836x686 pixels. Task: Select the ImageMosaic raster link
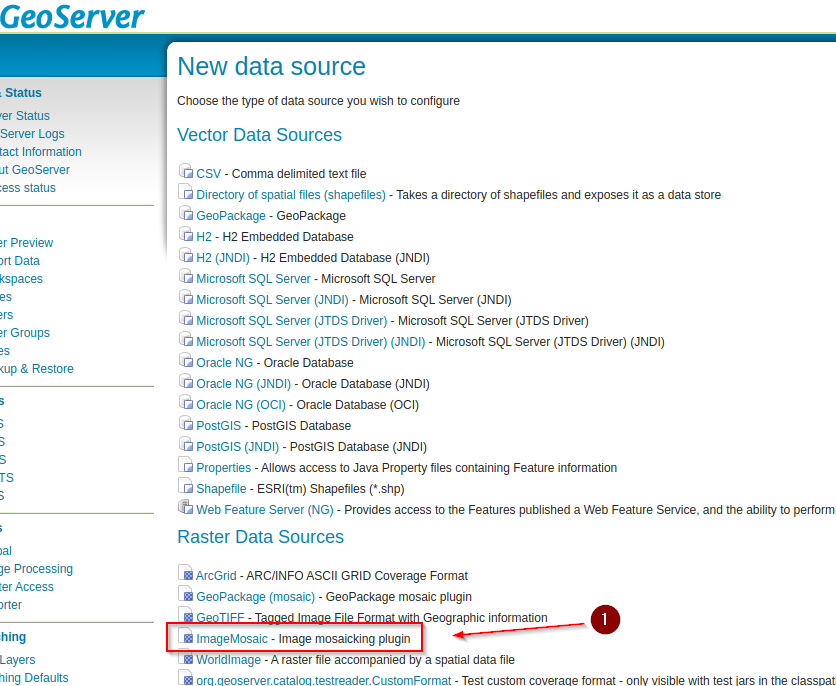click(232, 639)
